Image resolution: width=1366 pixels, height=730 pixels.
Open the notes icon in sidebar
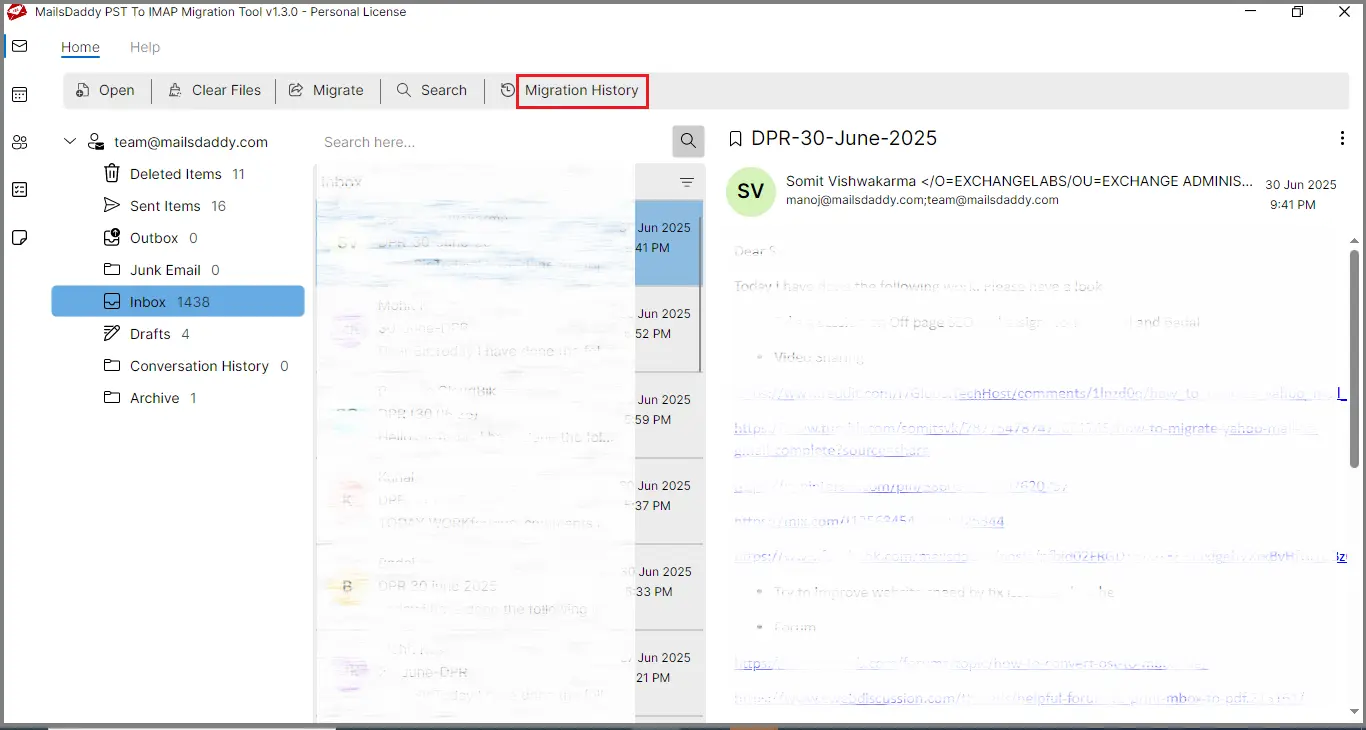[x=19, y=238]
